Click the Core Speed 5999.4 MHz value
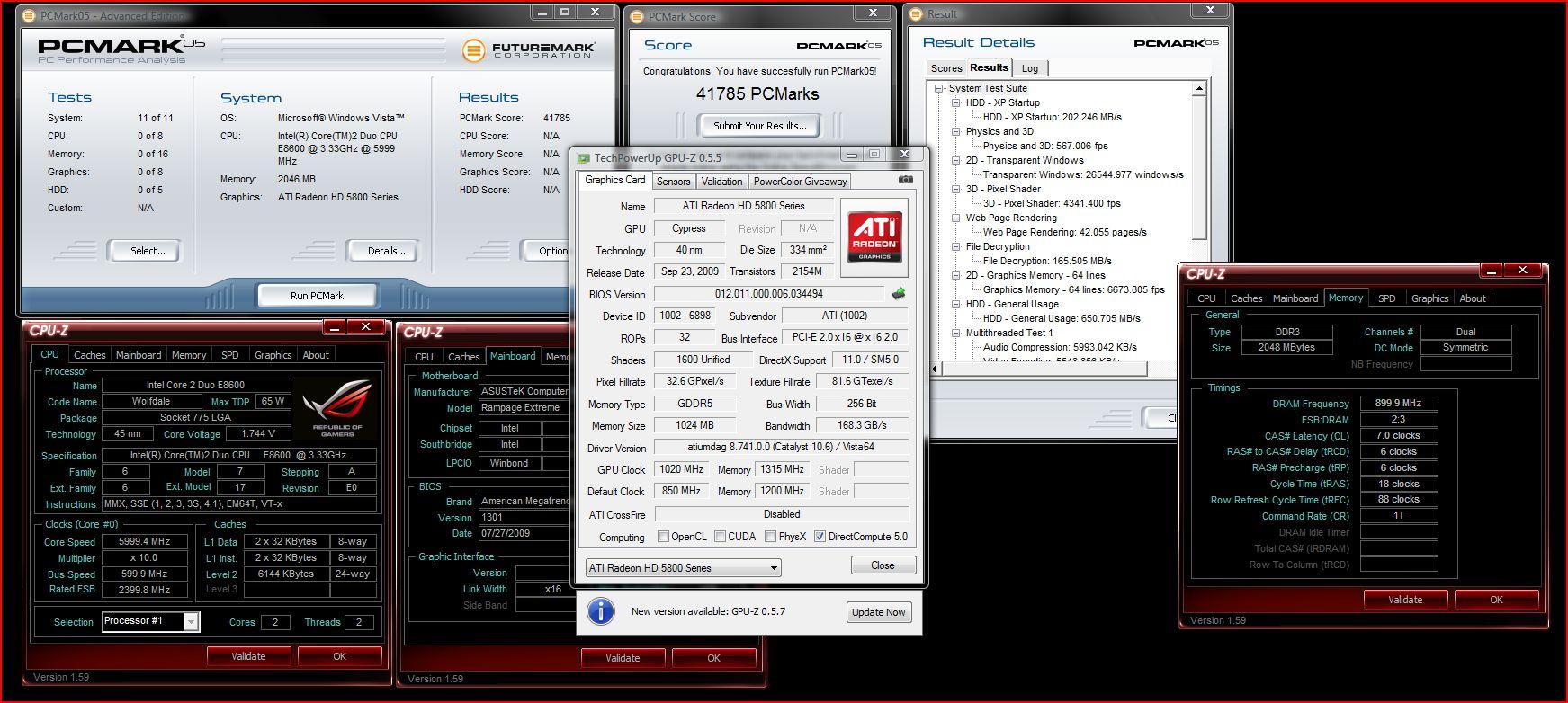The width and height of the screenshot is (1568, 703). 145,542
